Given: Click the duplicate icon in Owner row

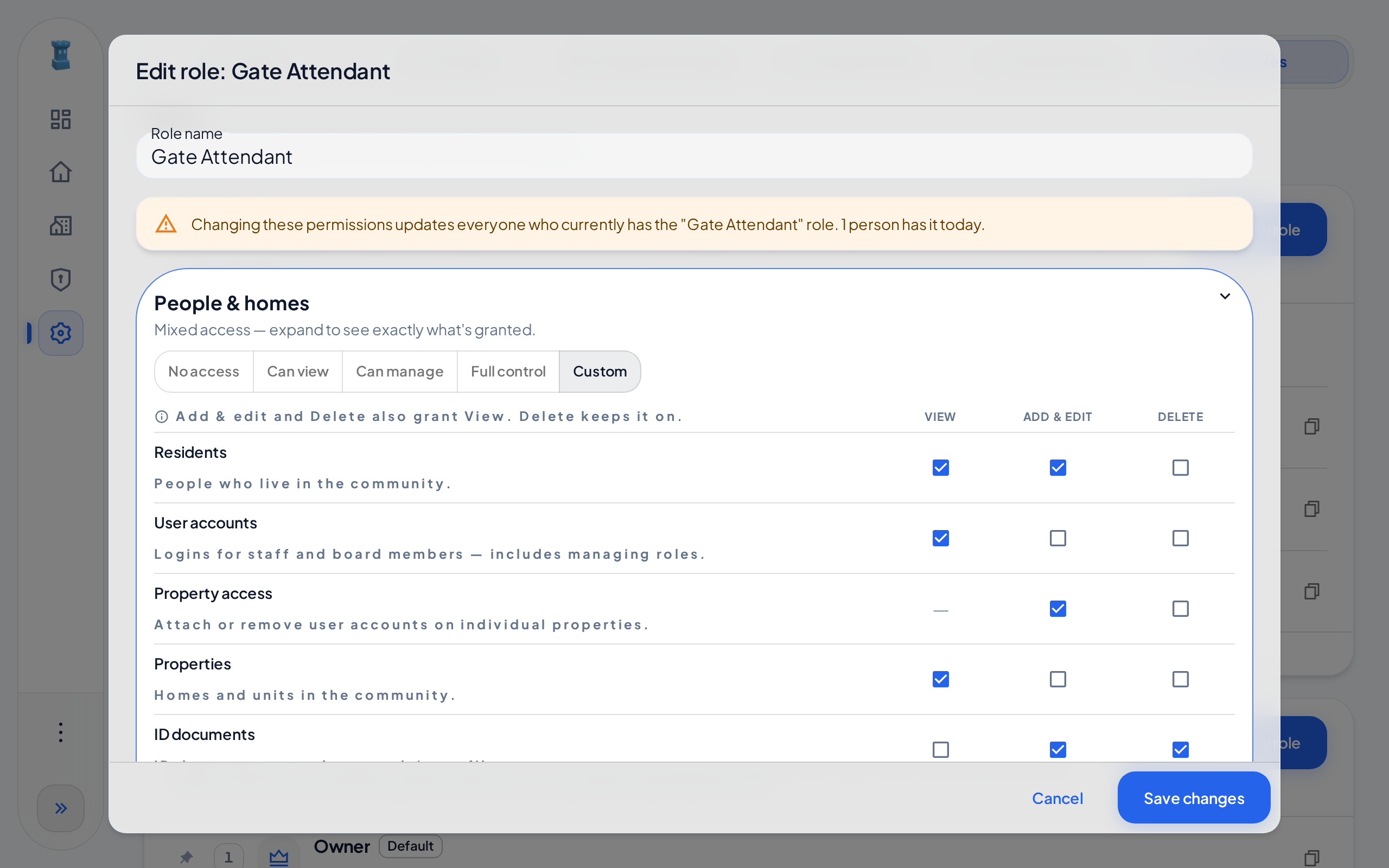Looking at the screenshot, I should (x=1312, y=858).
